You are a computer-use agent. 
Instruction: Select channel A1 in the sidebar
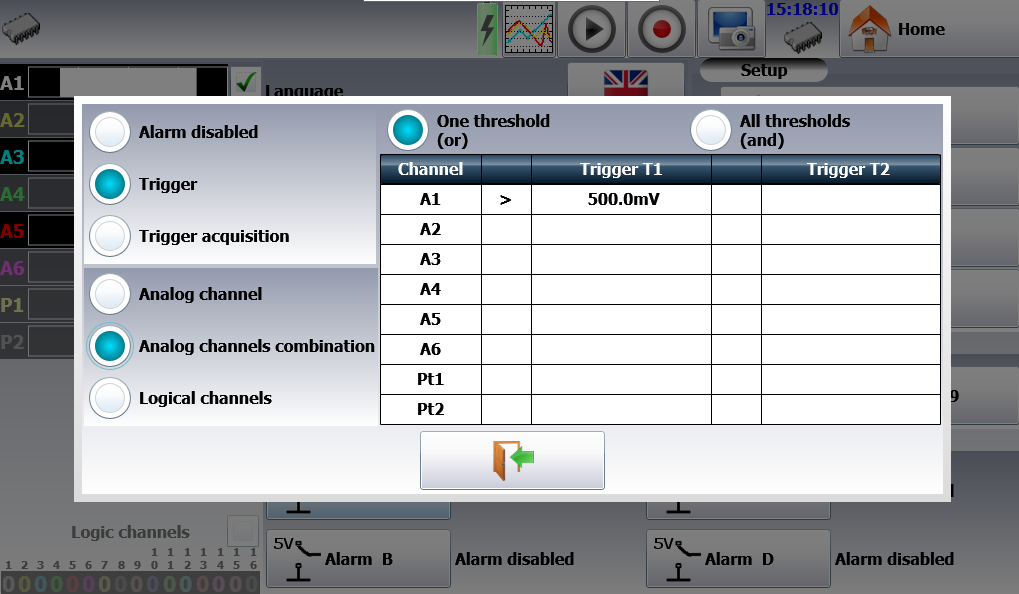(13, 83)
